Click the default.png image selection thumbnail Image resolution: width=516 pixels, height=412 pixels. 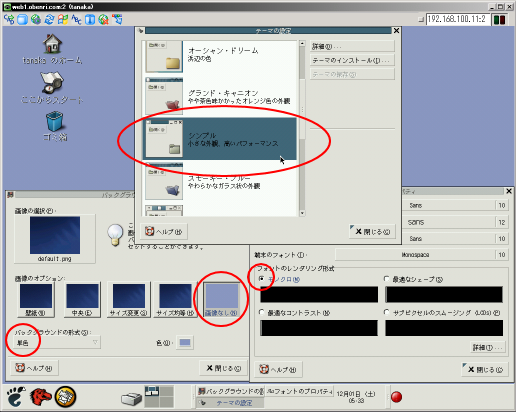pyautogui.click(x=55, y=239)
